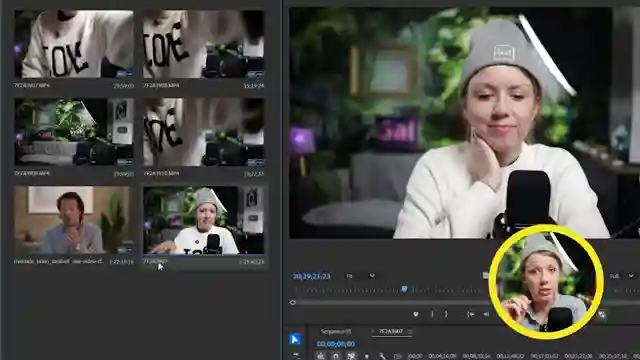Select sequence thumbnail of woman wearing grey hat
The height and width of the screenshot is (360, 640).
point(203,220)
